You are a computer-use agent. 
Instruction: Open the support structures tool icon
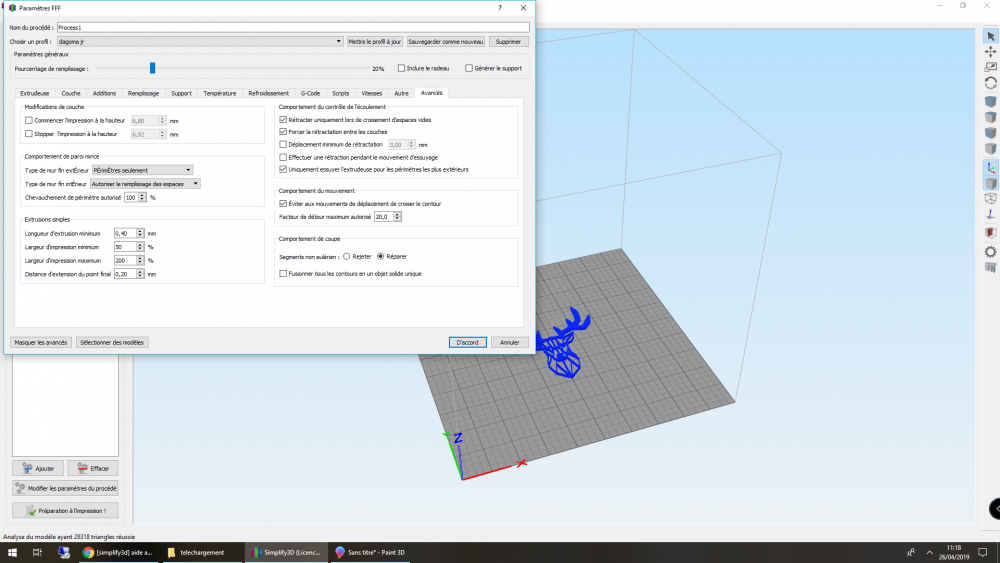tap(990, 267)
